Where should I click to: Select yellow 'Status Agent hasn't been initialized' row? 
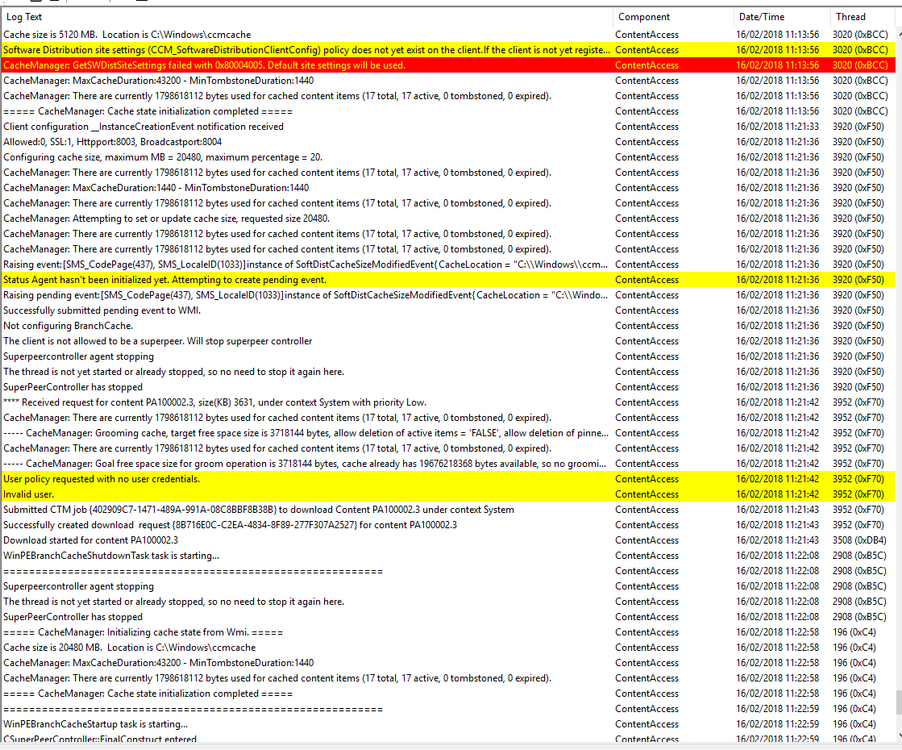coord(448,280)
